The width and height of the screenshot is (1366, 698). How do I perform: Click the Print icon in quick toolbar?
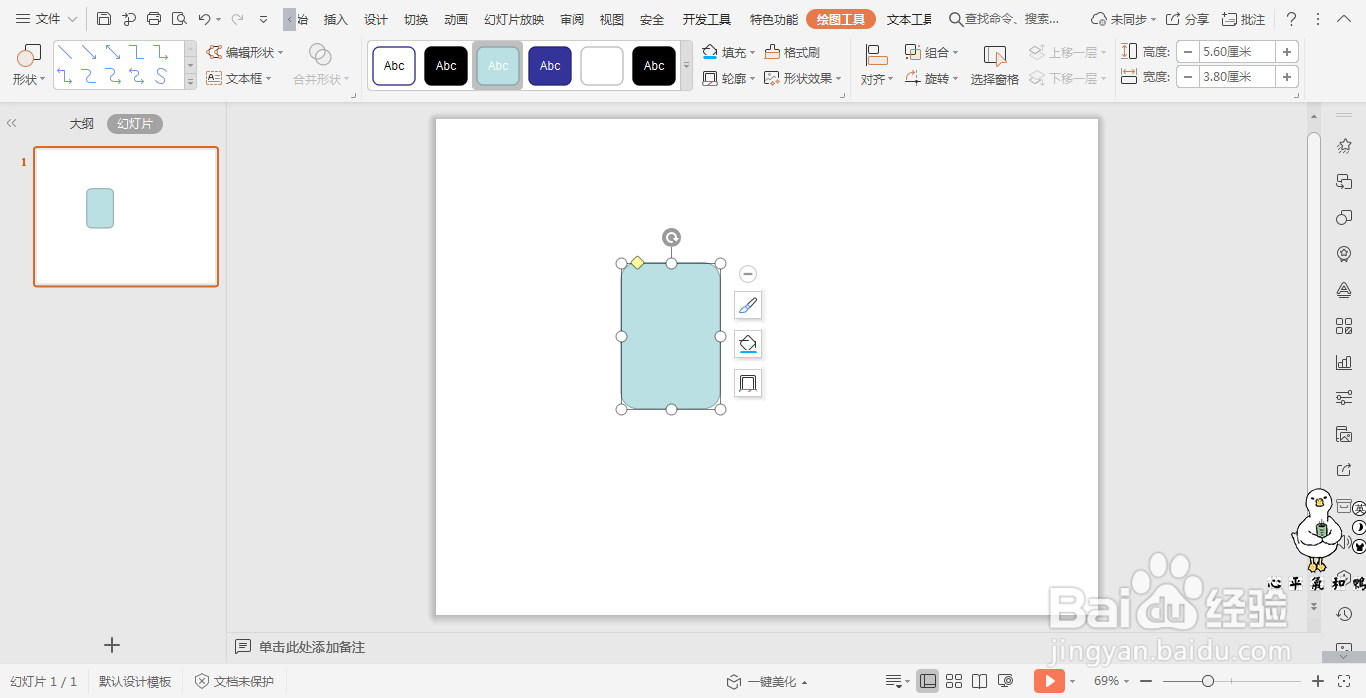[x=154, y=19]
